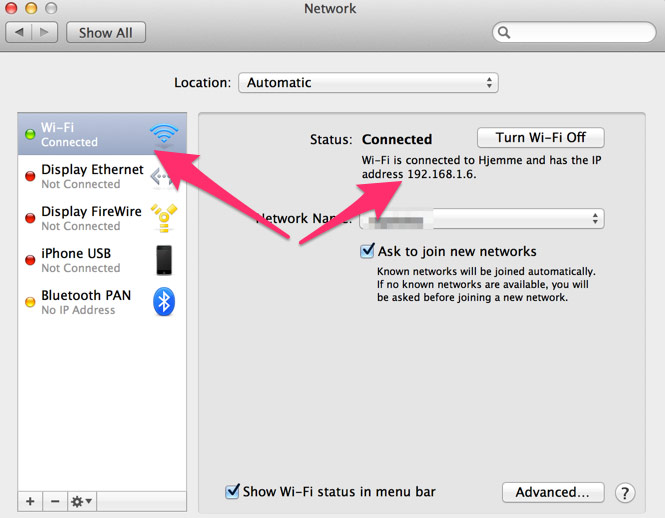Click Turn Wi-Fi Off button
The width and height of the screenshot is (665, 518).
tap(541, 137)
